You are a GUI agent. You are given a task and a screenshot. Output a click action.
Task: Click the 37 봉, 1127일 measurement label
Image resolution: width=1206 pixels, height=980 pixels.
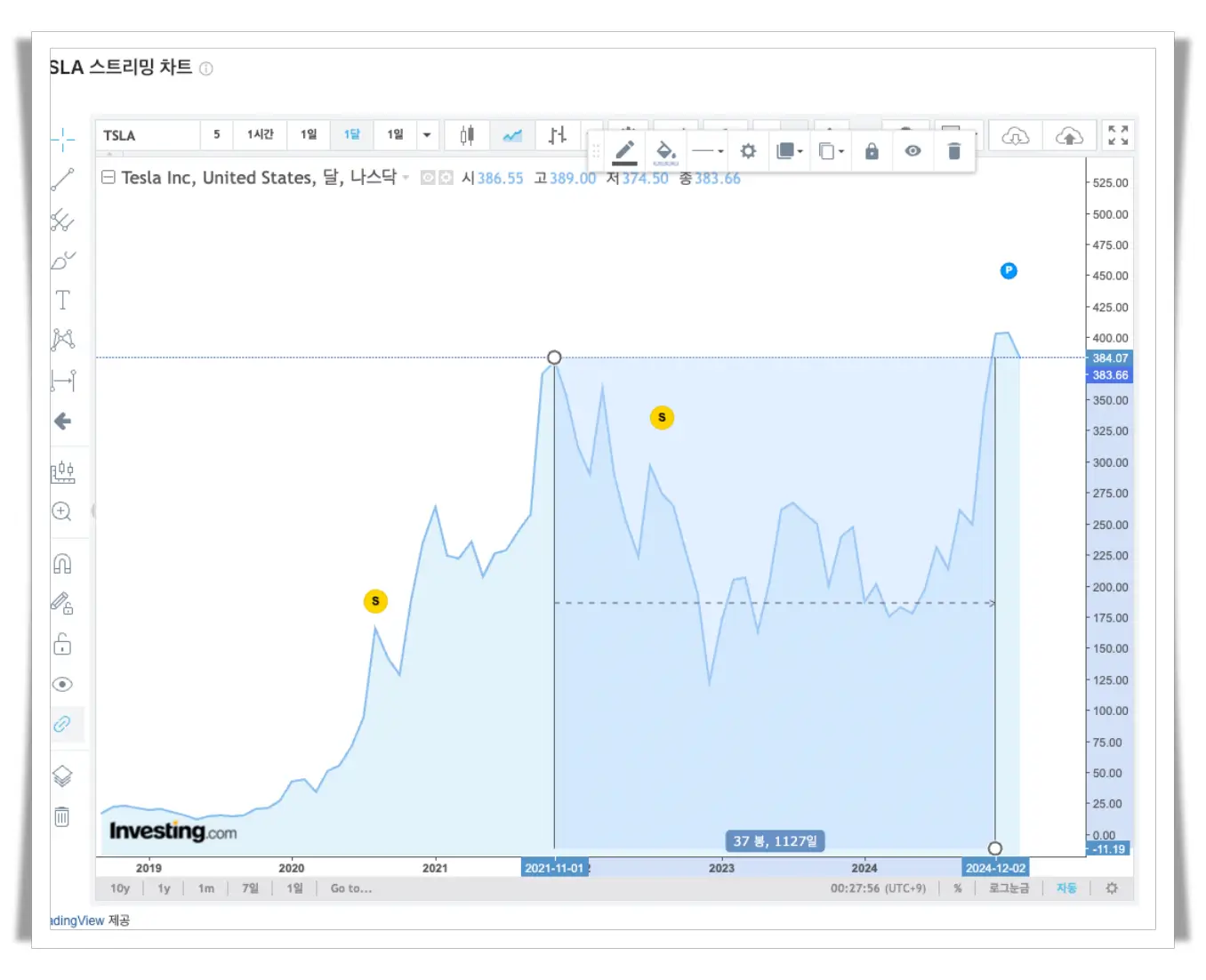[775, 841]
